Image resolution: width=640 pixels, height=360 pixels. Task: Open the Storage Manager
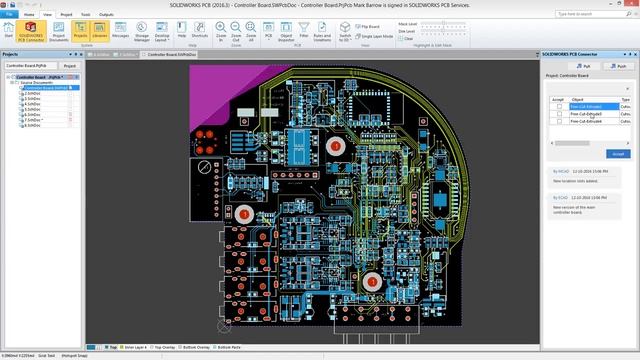[x=142, y=31]
